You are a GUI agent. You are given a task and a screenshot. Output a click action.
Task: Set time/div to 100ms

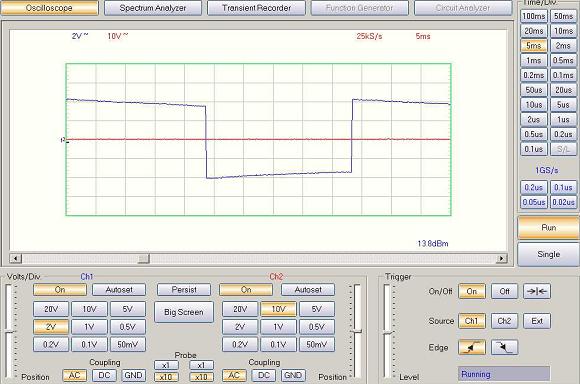pos(534,16)
